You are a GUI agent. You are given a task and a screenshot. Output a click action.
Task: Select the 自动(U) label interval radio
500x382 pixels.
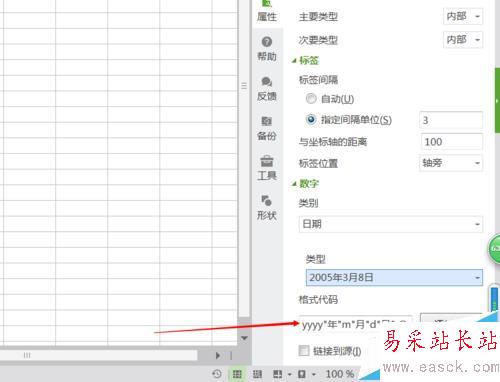(311, 99)
